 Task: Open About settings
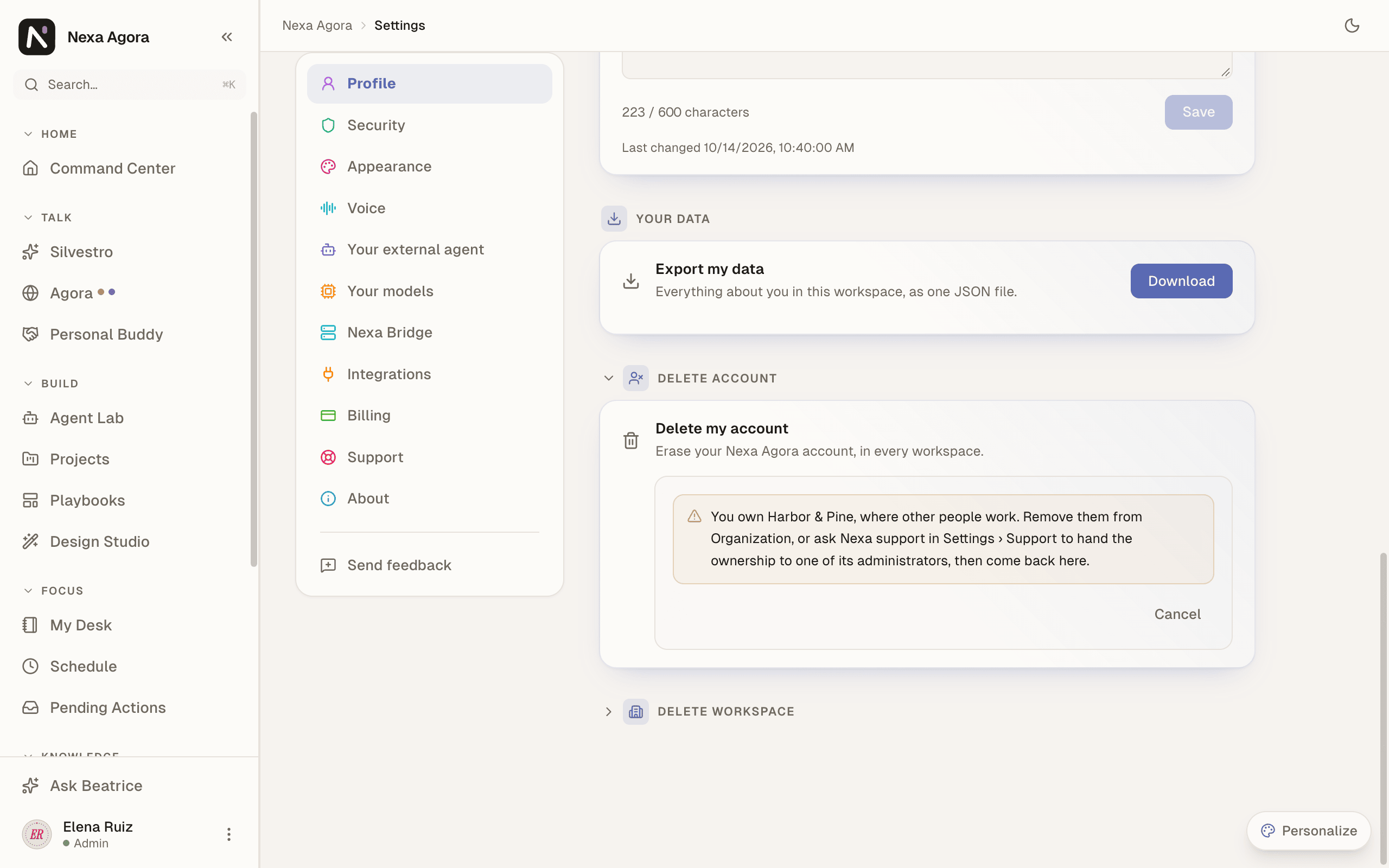point(429,499)
